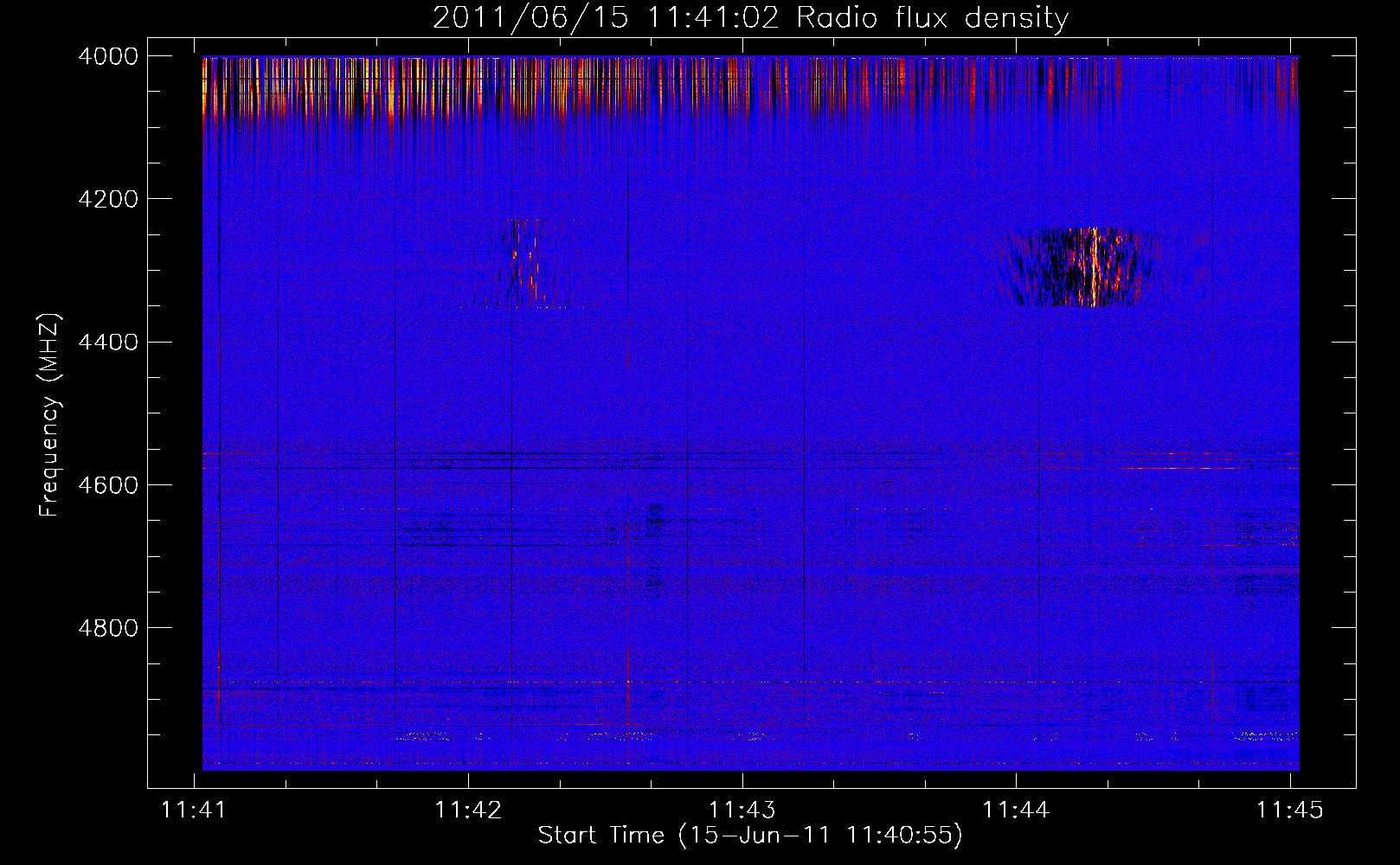Click the 11:45 time tick label
This screenshot has width=1400, height=865.
click(x=1289, y=810)
